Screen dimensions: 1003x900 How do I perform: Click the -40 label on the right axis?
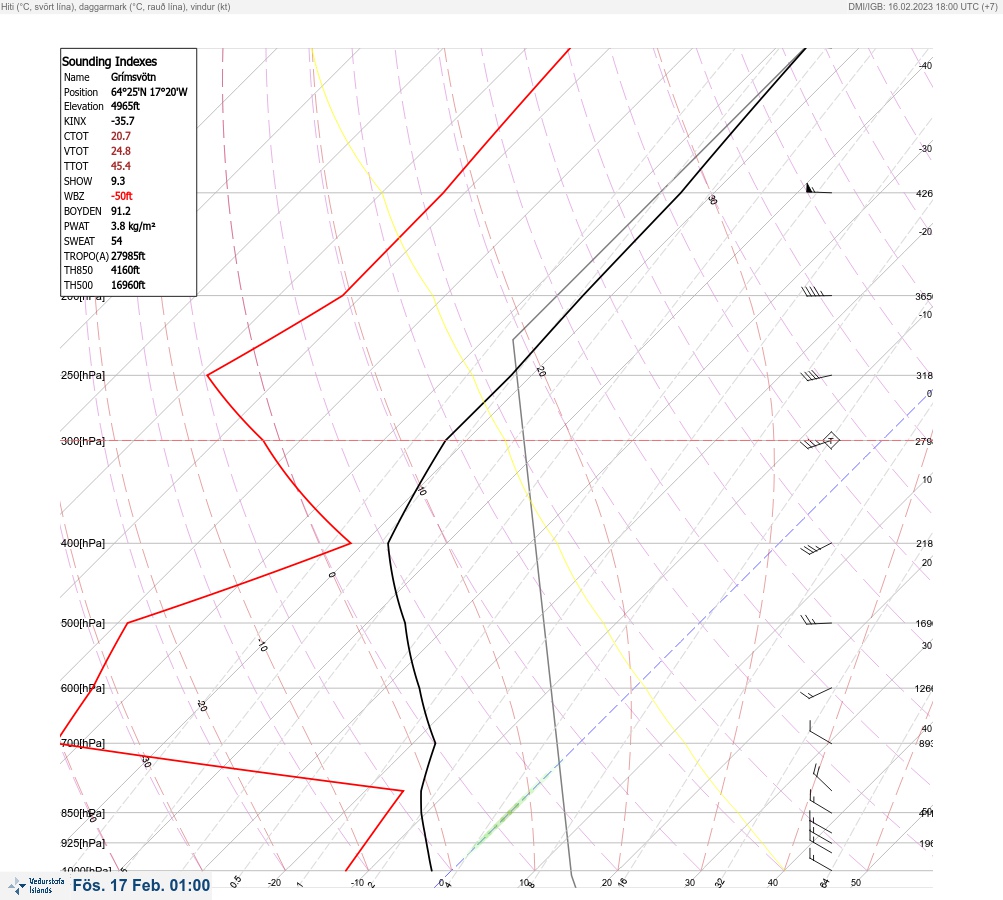[x=926, y=65]
